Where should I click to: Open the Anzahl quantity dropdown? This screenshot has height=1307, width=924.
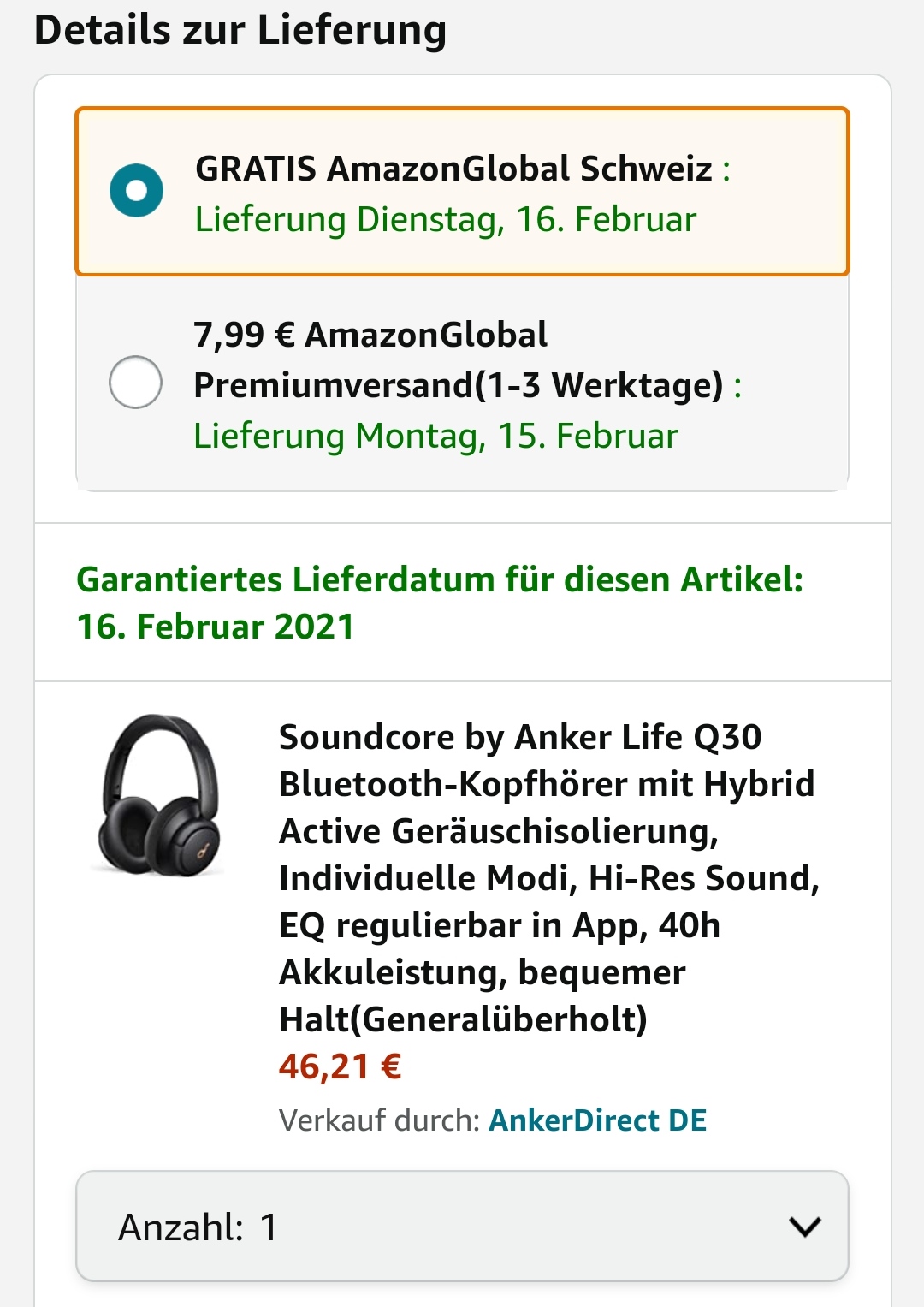pyautogui.click(x=462, y=1227)
